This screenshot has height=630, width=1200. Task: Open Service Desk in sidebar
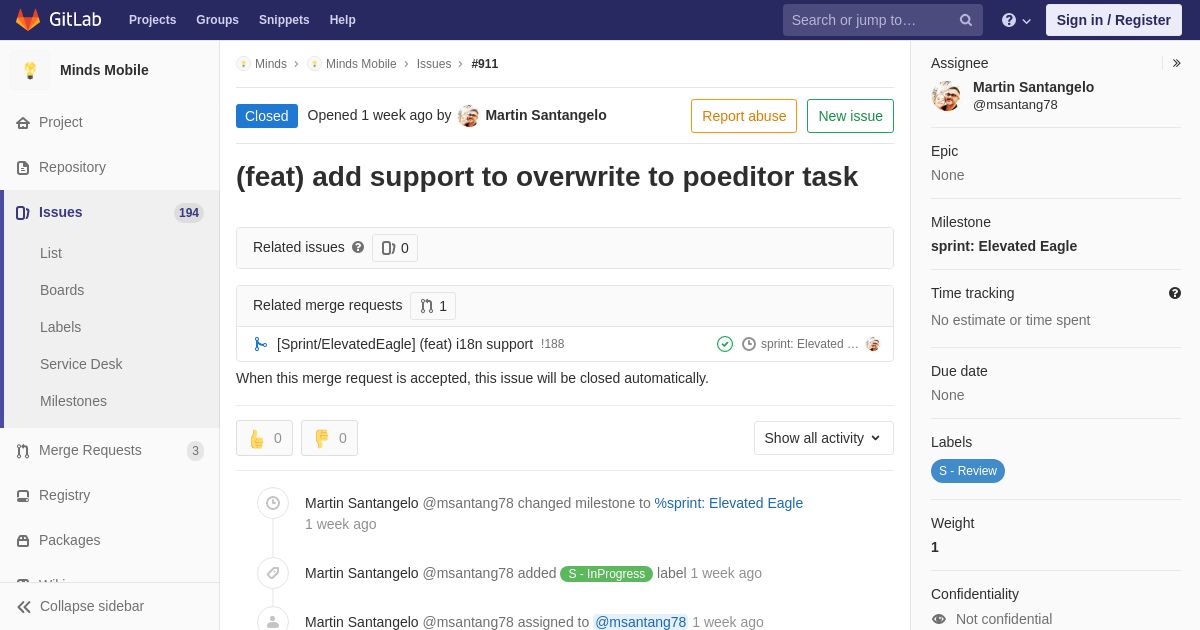coord(81,364)
